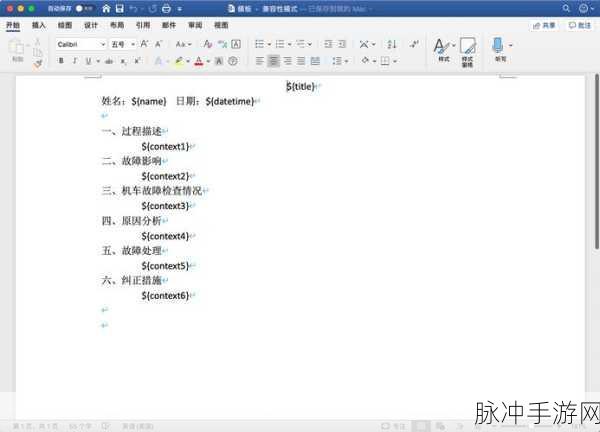Screen dimensions: 600x432
Task: Undo the last action
Action: pos(134,8)
